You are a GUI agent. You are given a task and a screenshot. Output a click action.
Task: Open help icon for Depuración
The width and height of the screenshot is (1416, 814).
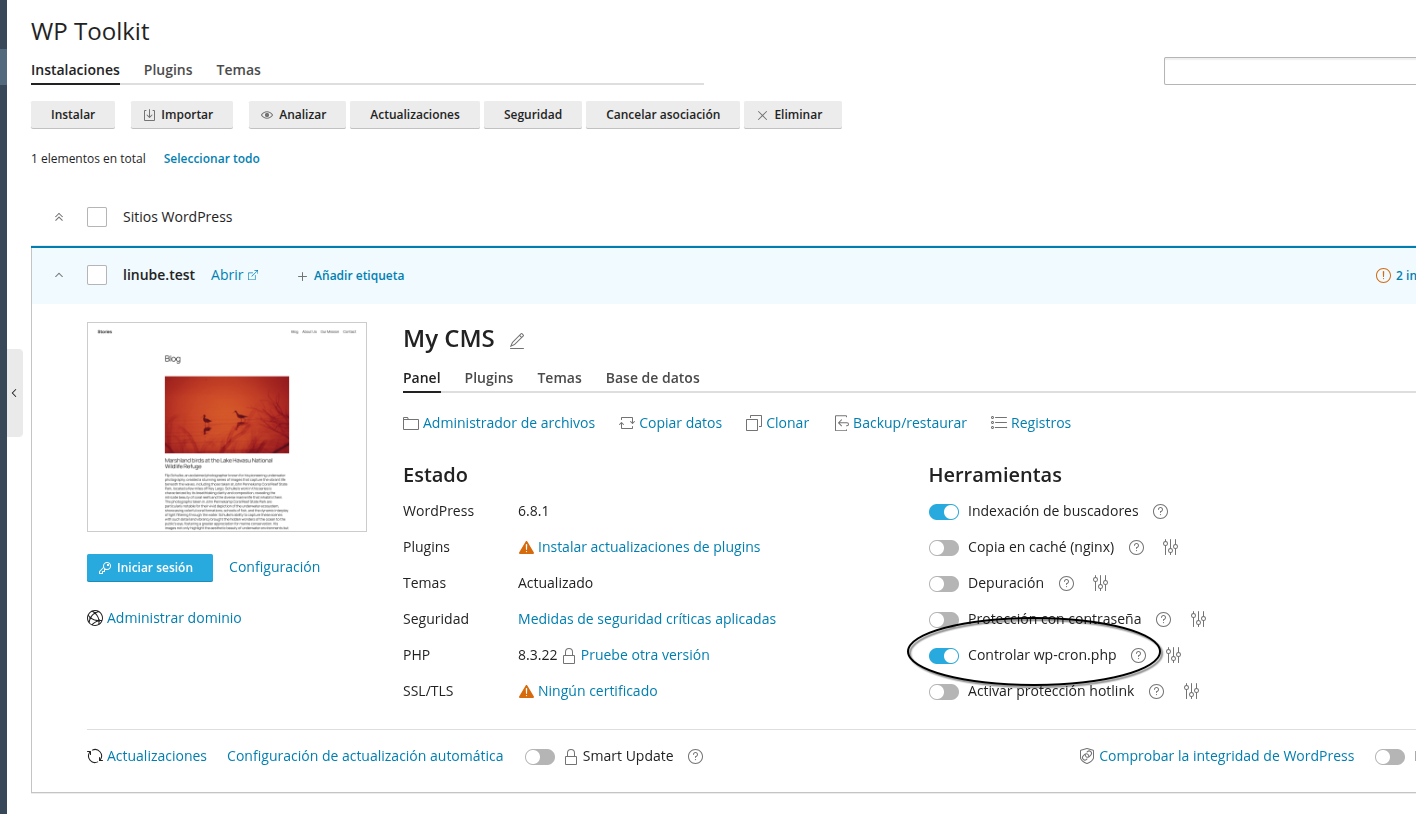click(x=1066, y=583)
